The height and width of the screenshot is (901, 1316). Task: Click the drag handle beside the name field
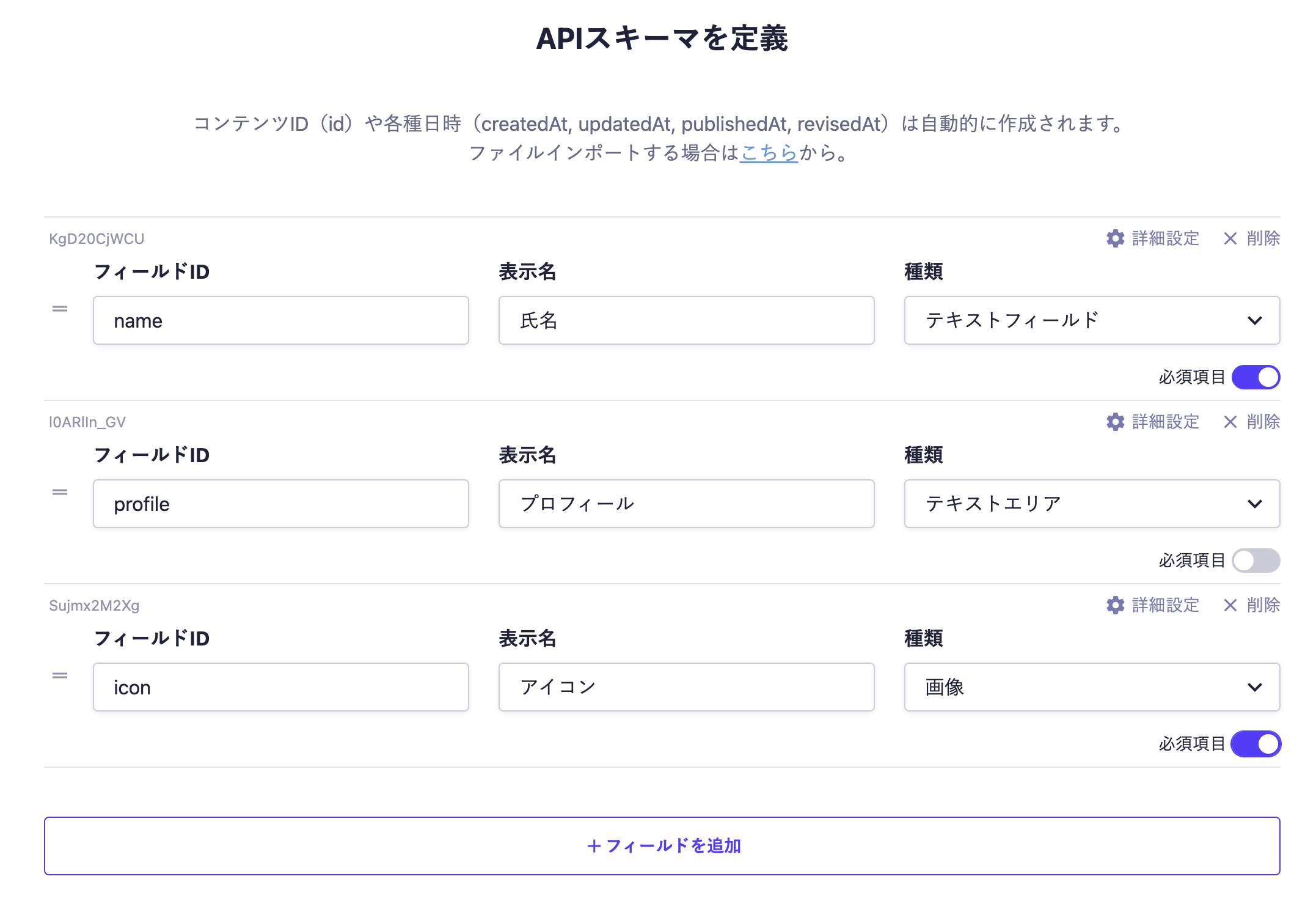(x=60, y=309)
